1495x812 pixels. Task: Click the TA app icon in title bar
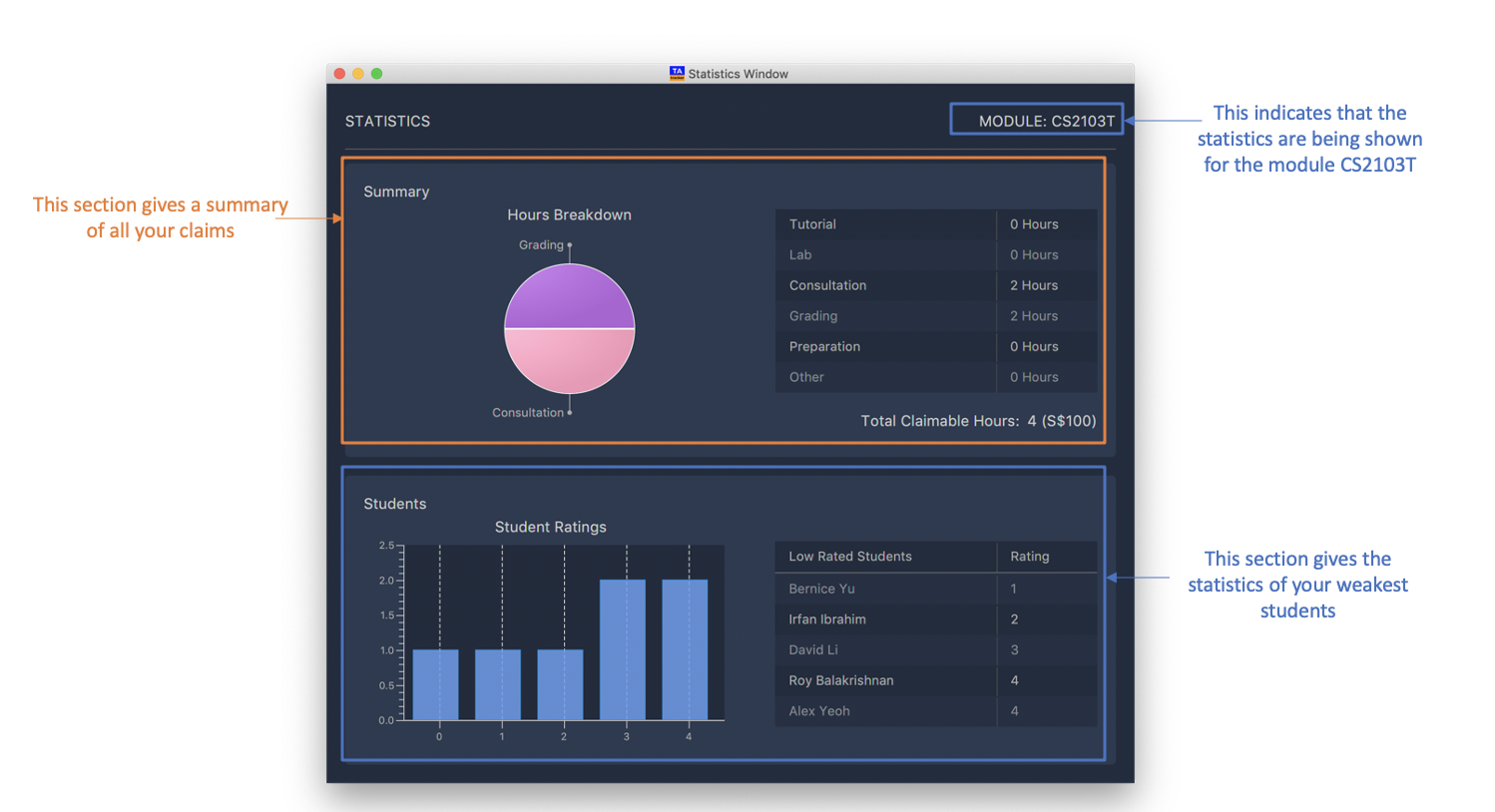tap(677, 73)
